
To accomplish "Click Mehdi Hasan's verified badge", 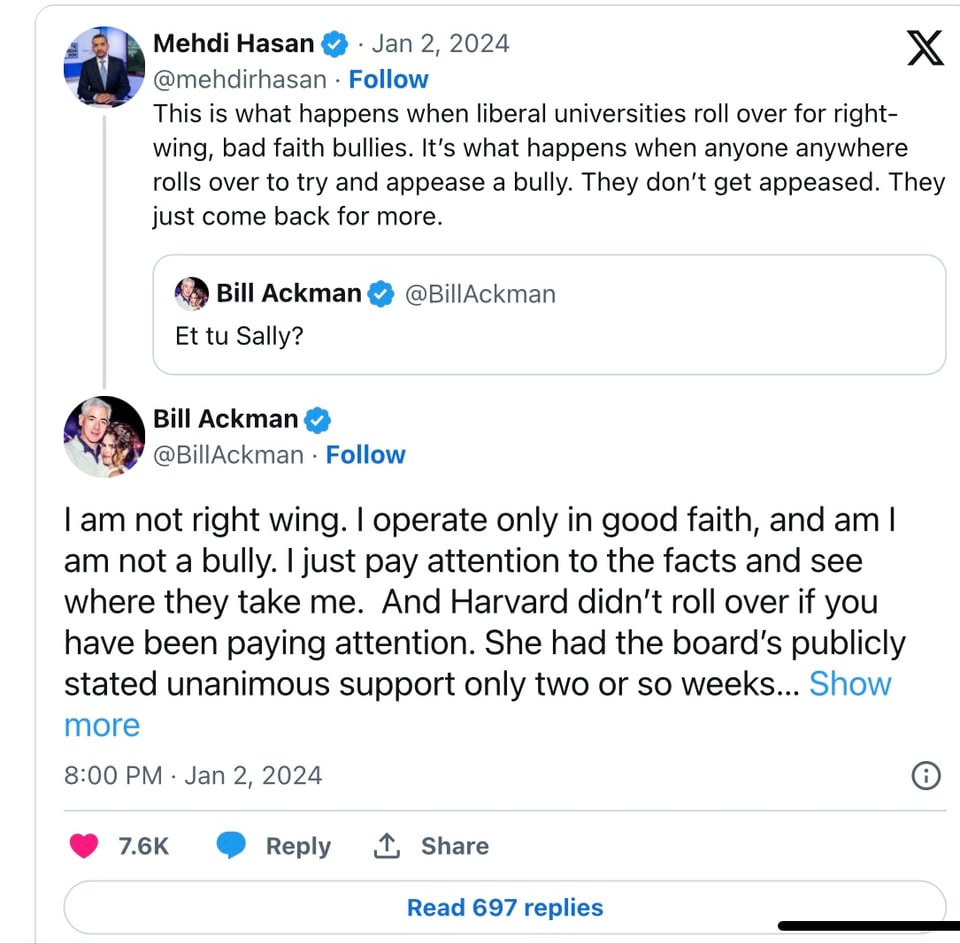I will (x=334, y=44).
